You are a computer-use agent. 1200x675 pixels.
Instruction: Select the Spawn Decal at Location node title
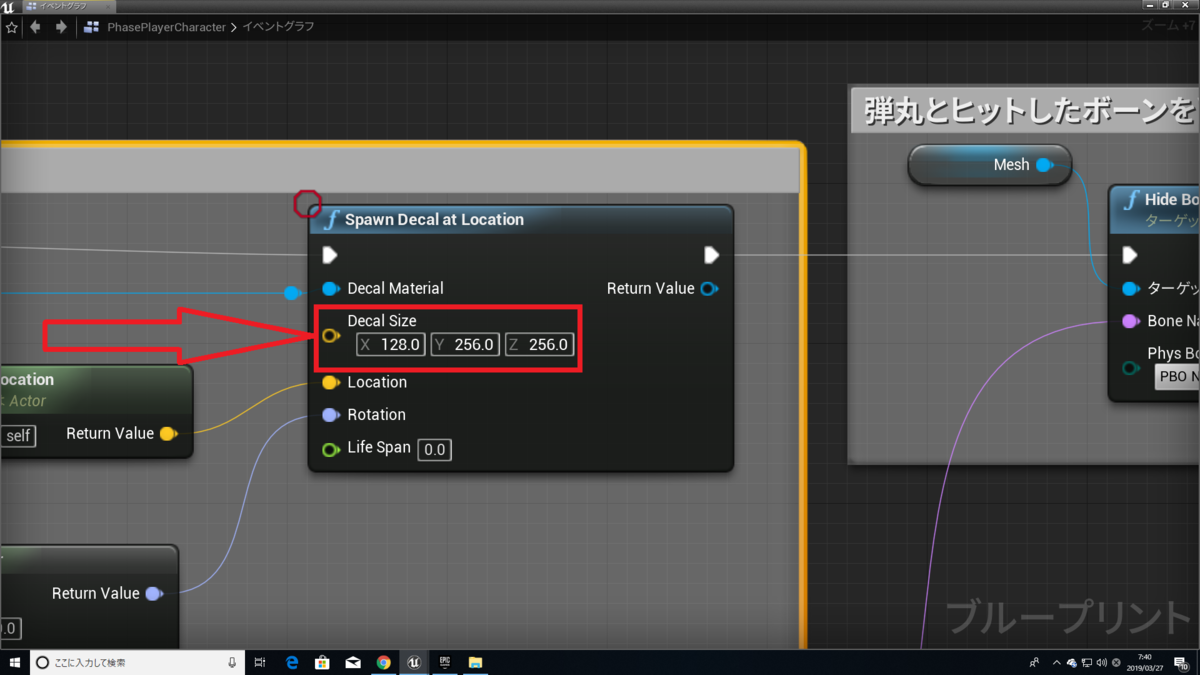434,219
